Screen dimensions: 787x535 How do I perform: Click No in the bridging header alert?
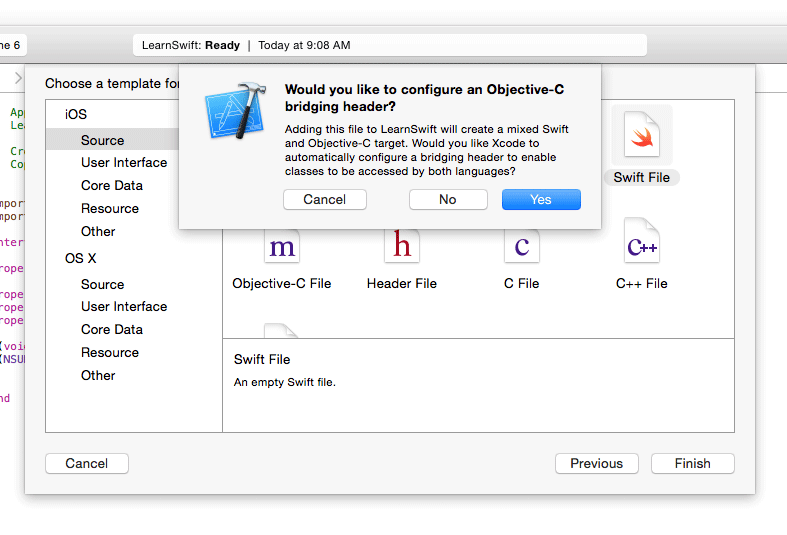tap(448, 199)
